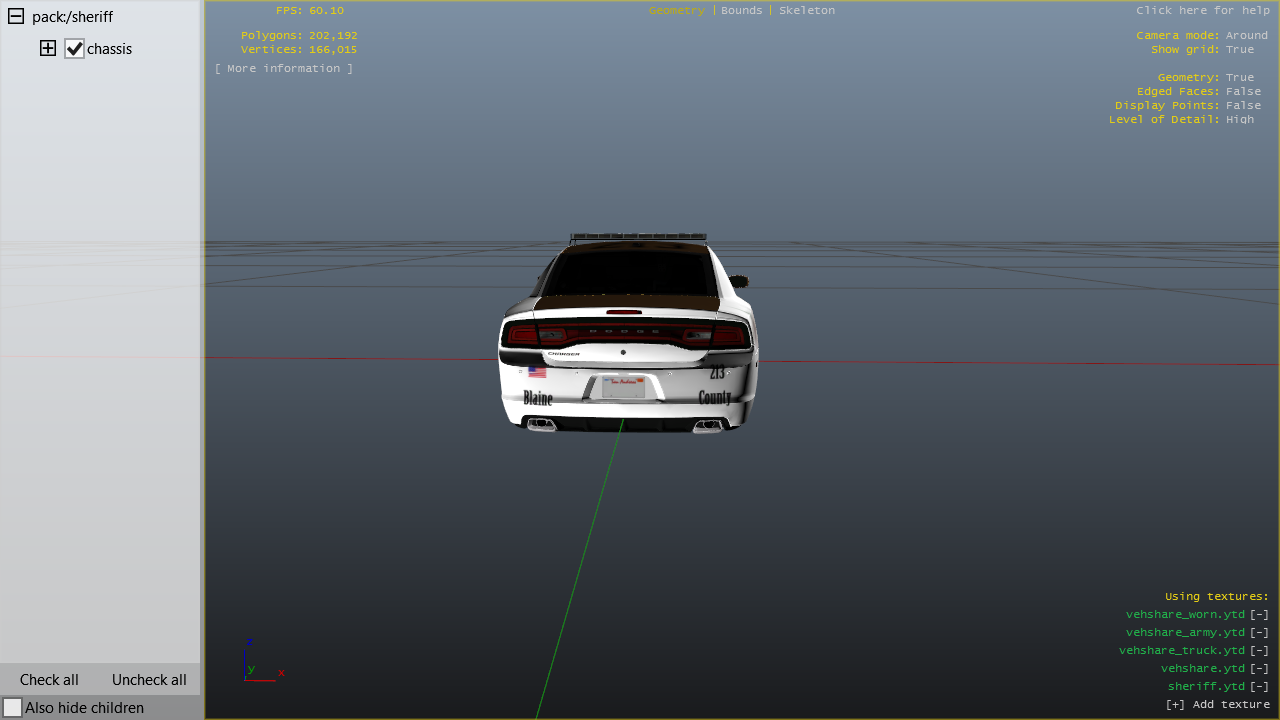Change the Level of Detail High value
The image size is (1280, 720).
(1239, 119)
